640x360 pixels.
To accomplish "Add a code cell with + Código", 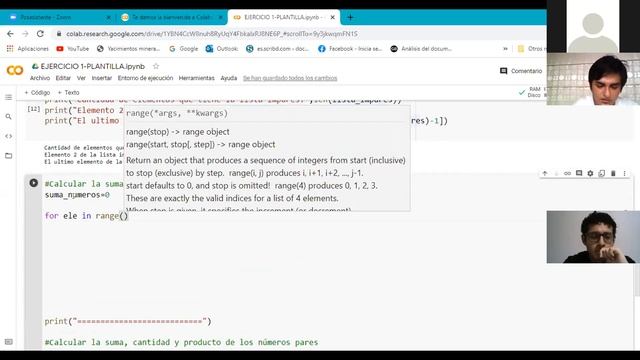I will tap(37, 93).
